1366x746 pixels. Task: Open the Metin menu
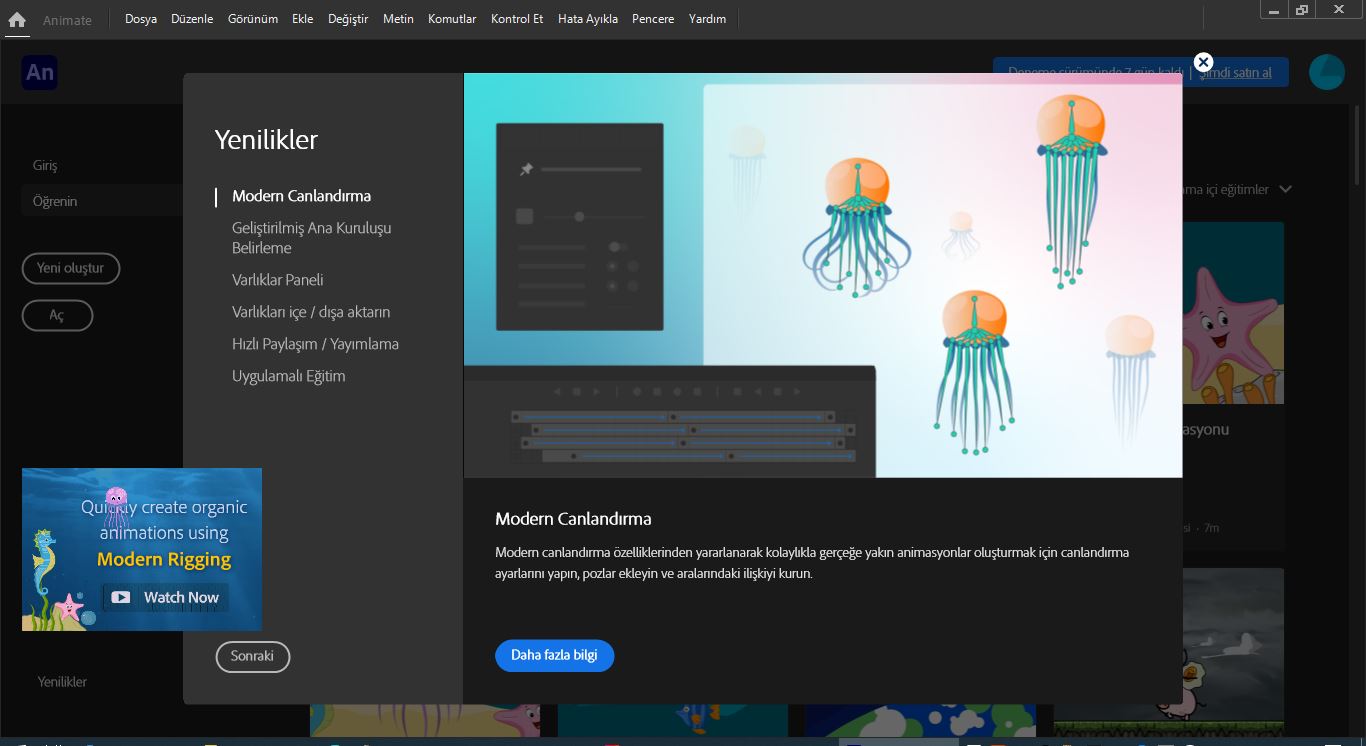398,19
